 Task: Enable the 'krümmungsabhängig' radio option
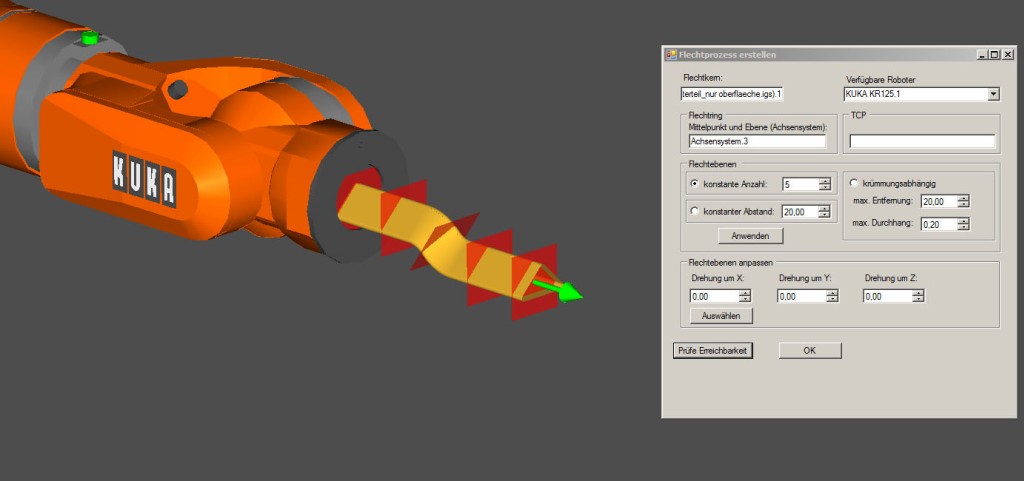853,182
